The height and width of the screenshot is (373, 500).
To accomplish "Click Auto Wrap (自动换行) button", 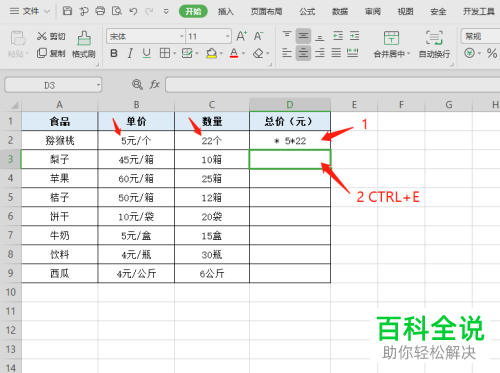I will [434, 44].
